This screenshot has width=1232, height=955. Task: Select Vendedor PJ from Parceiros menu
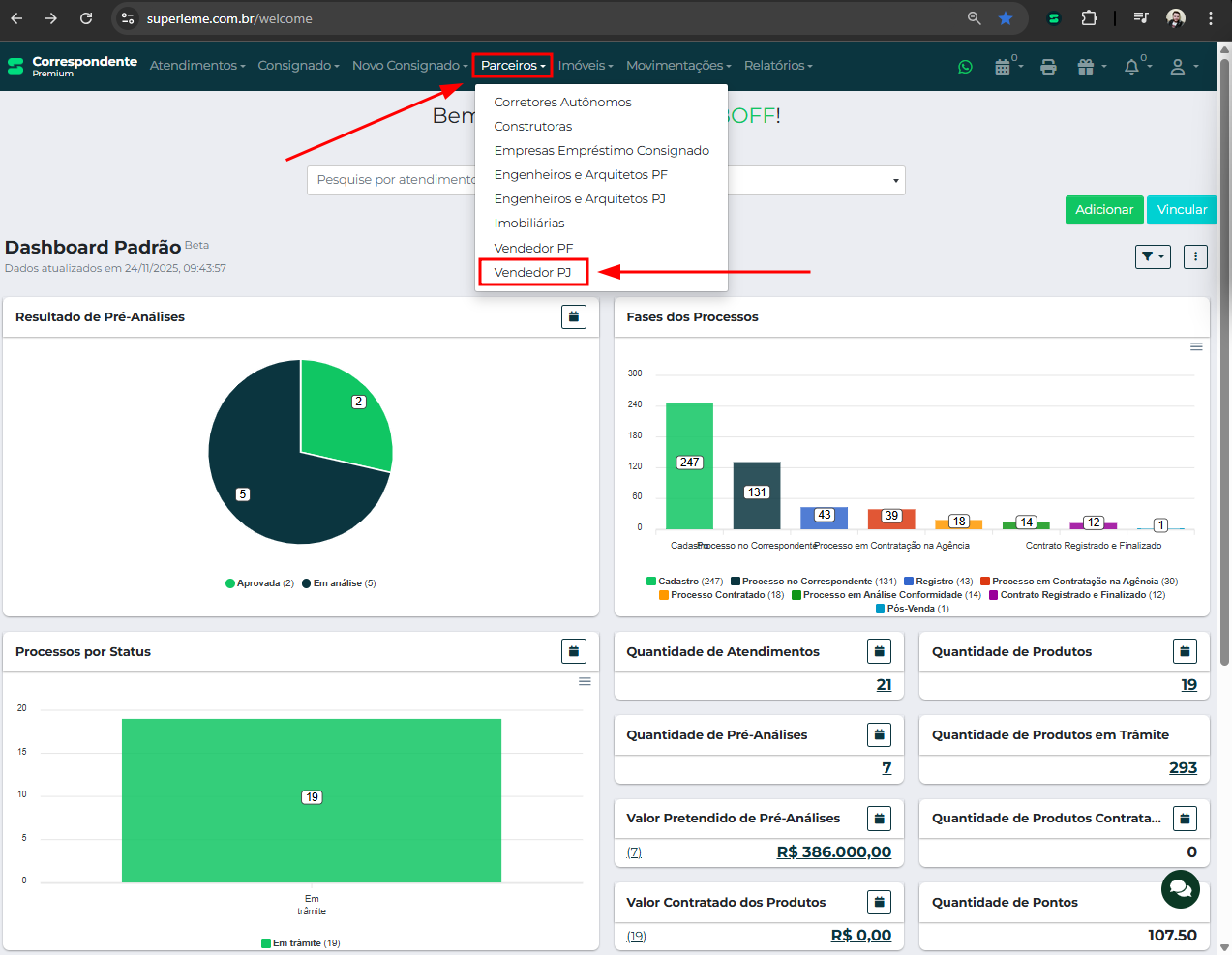[533, 273]
